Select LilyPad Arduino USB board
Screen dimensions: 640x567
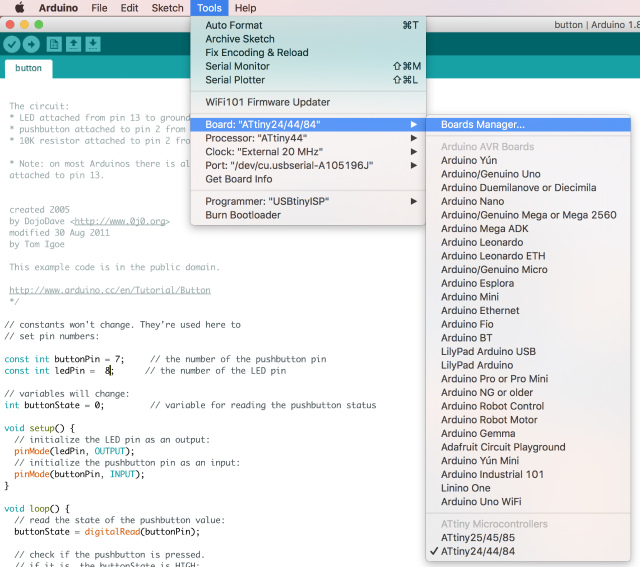(528, 351)
